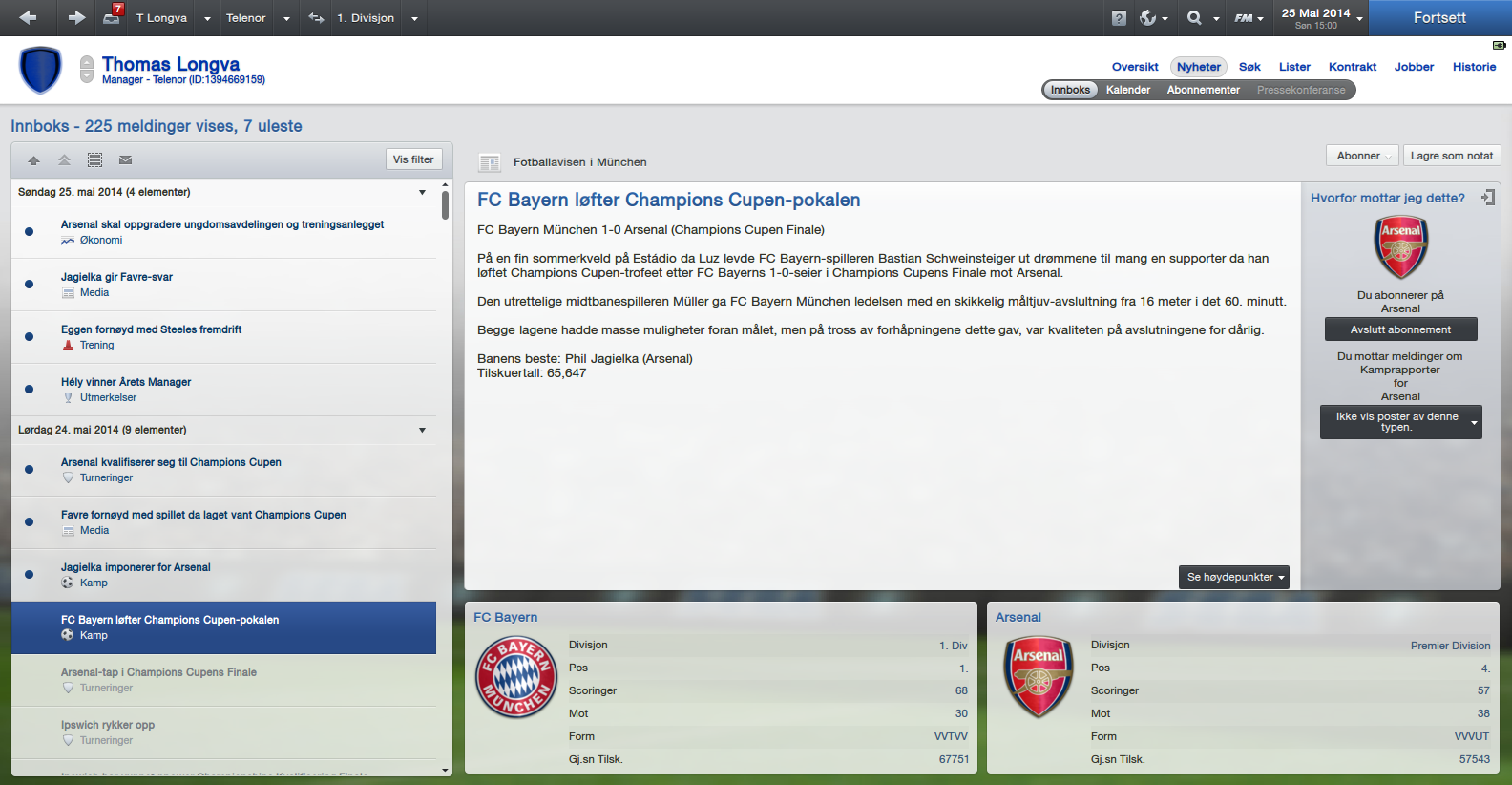Screen dimensions: 1512x785
Task: Click the list view icon in the inbox toolbar
Action: click(94, 160)
